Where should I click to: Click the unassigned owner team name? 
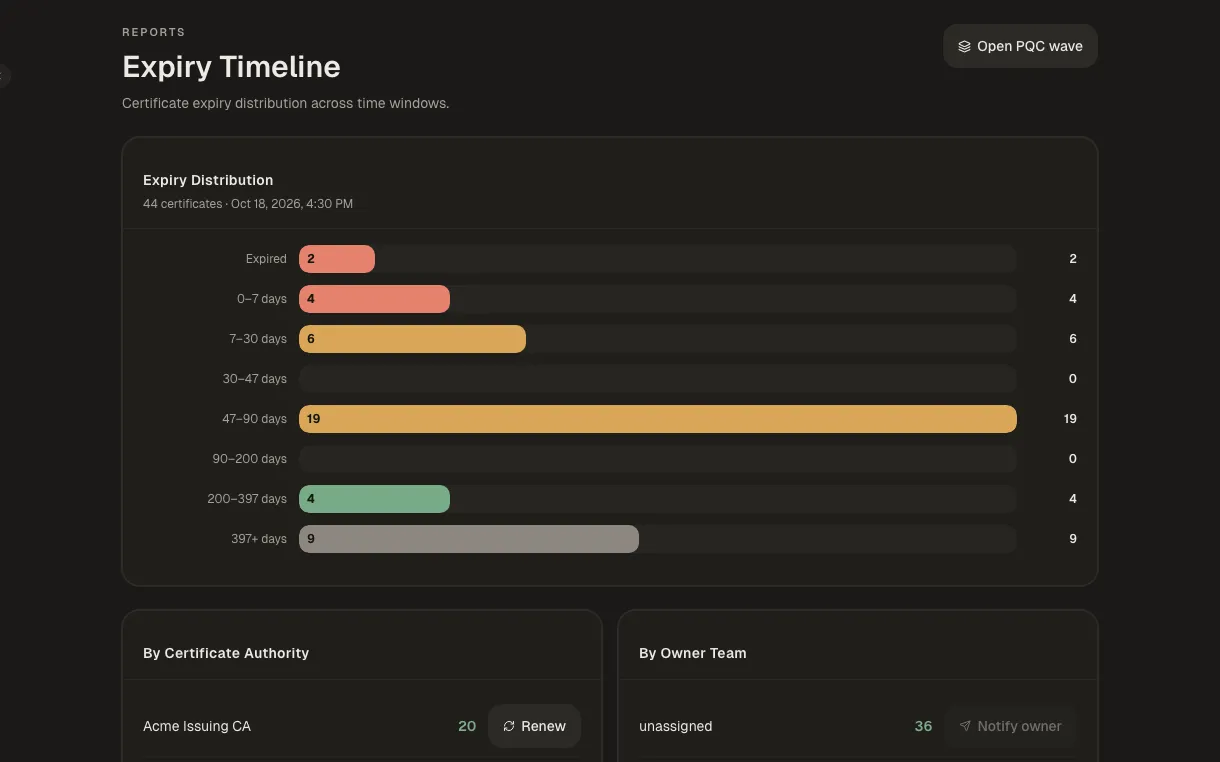pyautogui.click(x=676, y=726)
